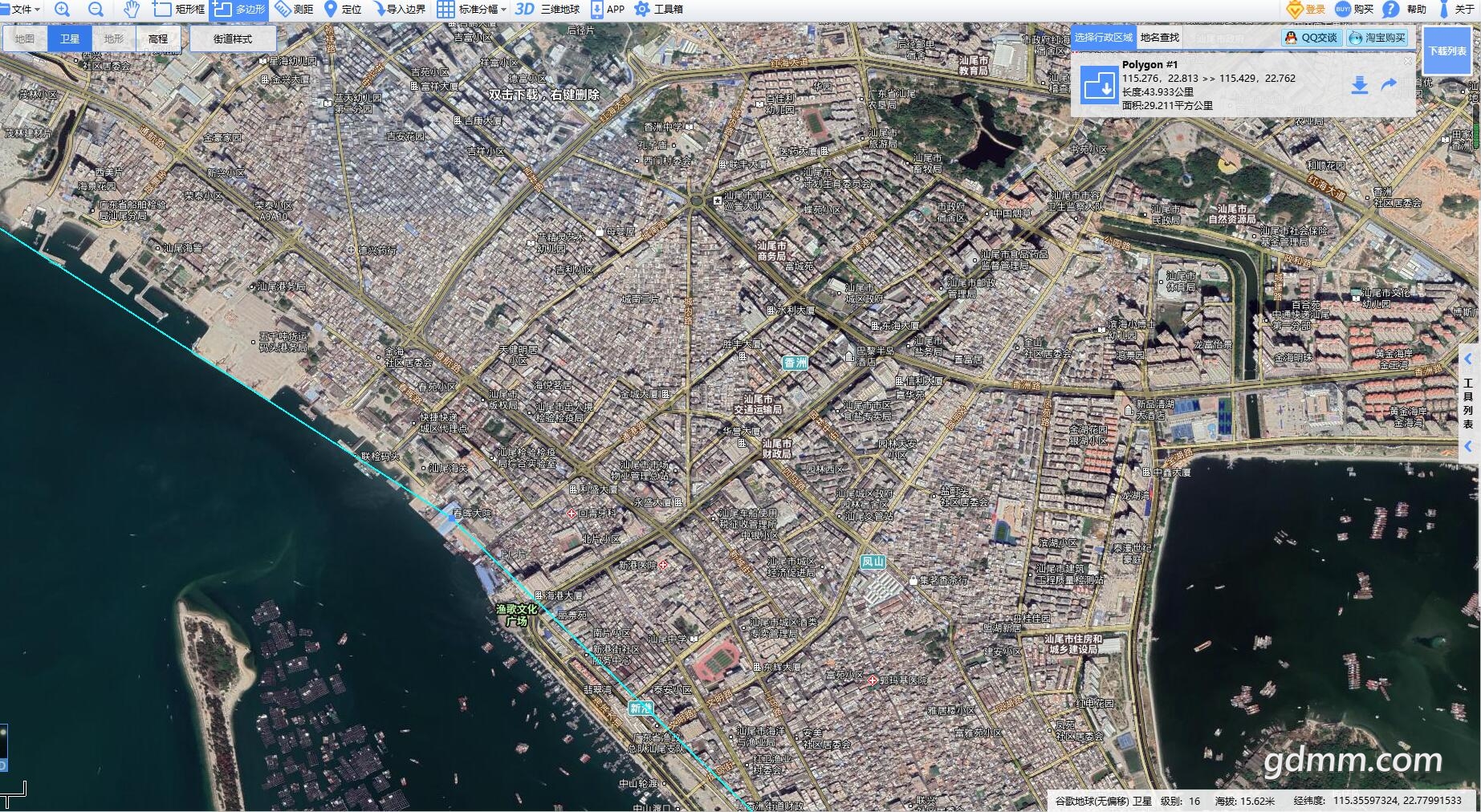Open the 文件 file dropdown menu

21,10
